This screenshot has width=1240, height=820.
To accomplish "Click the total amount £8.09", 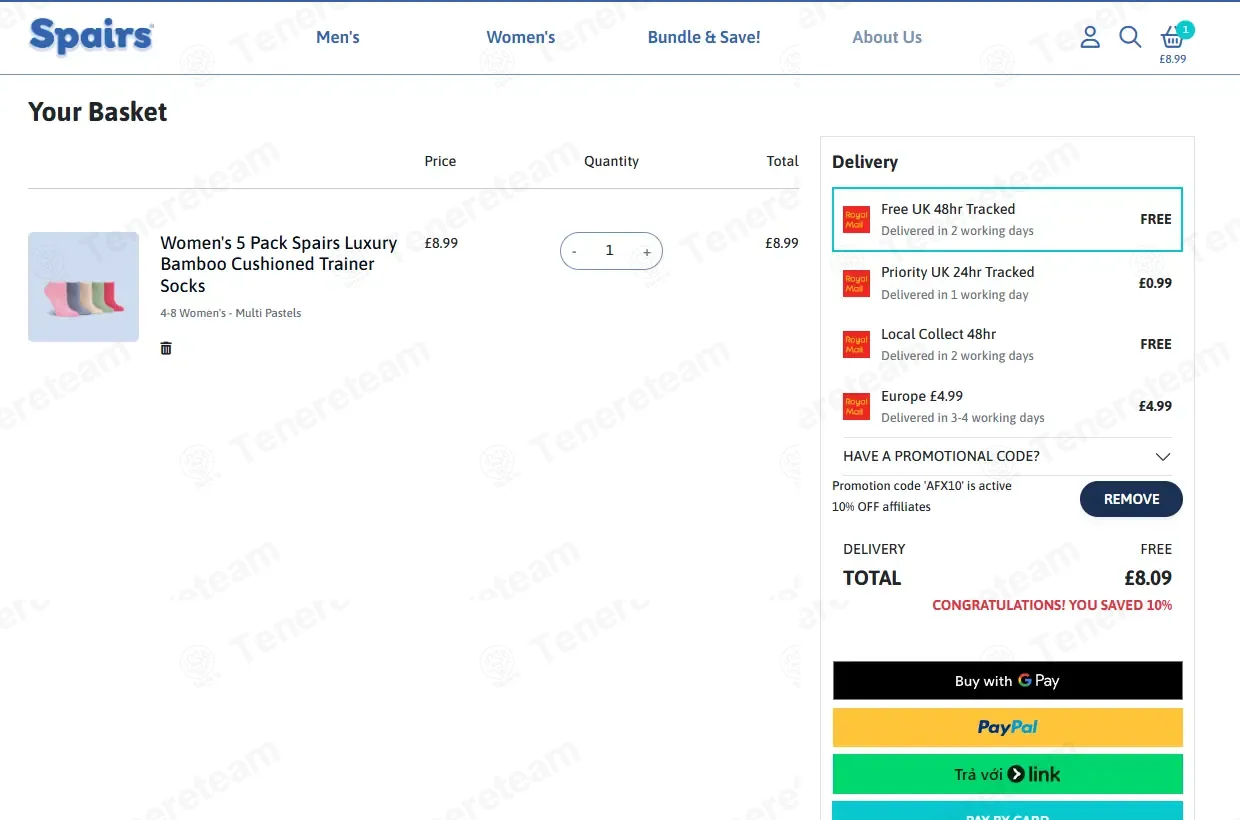I will point(1148,578).
